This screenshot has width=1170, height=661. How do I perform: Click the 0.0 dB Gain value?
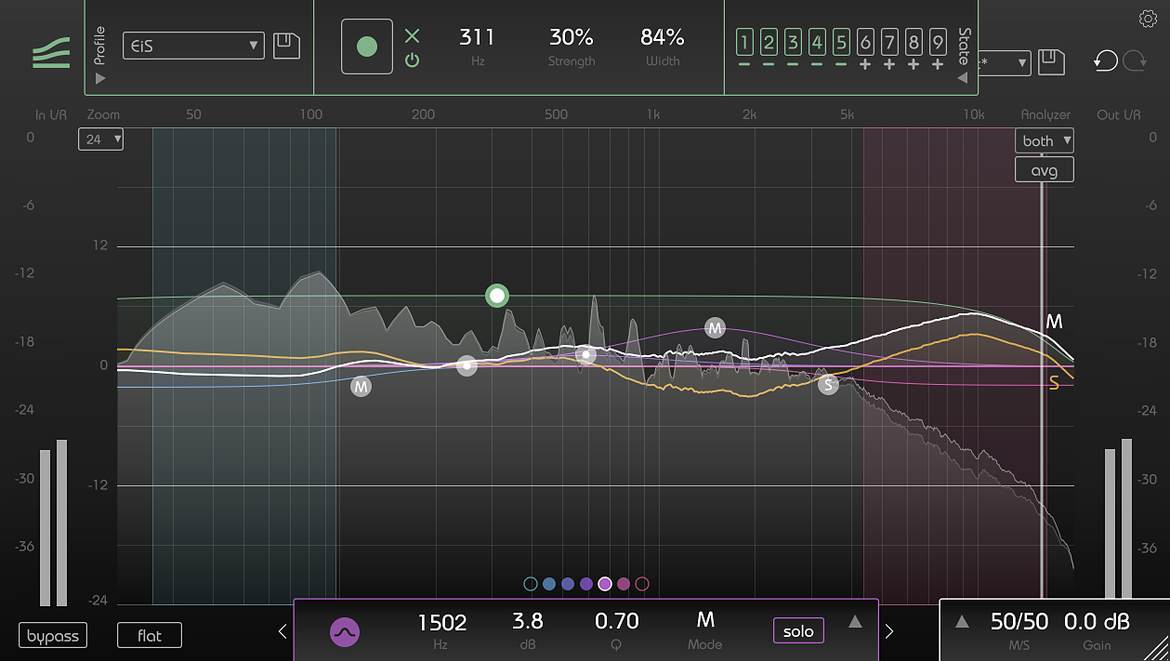[x=1097, y=621]
